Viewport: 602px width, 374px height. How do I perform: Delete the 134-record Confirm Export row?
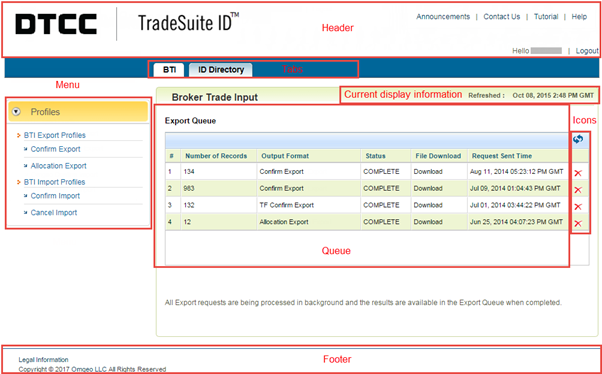click(578, 173)
